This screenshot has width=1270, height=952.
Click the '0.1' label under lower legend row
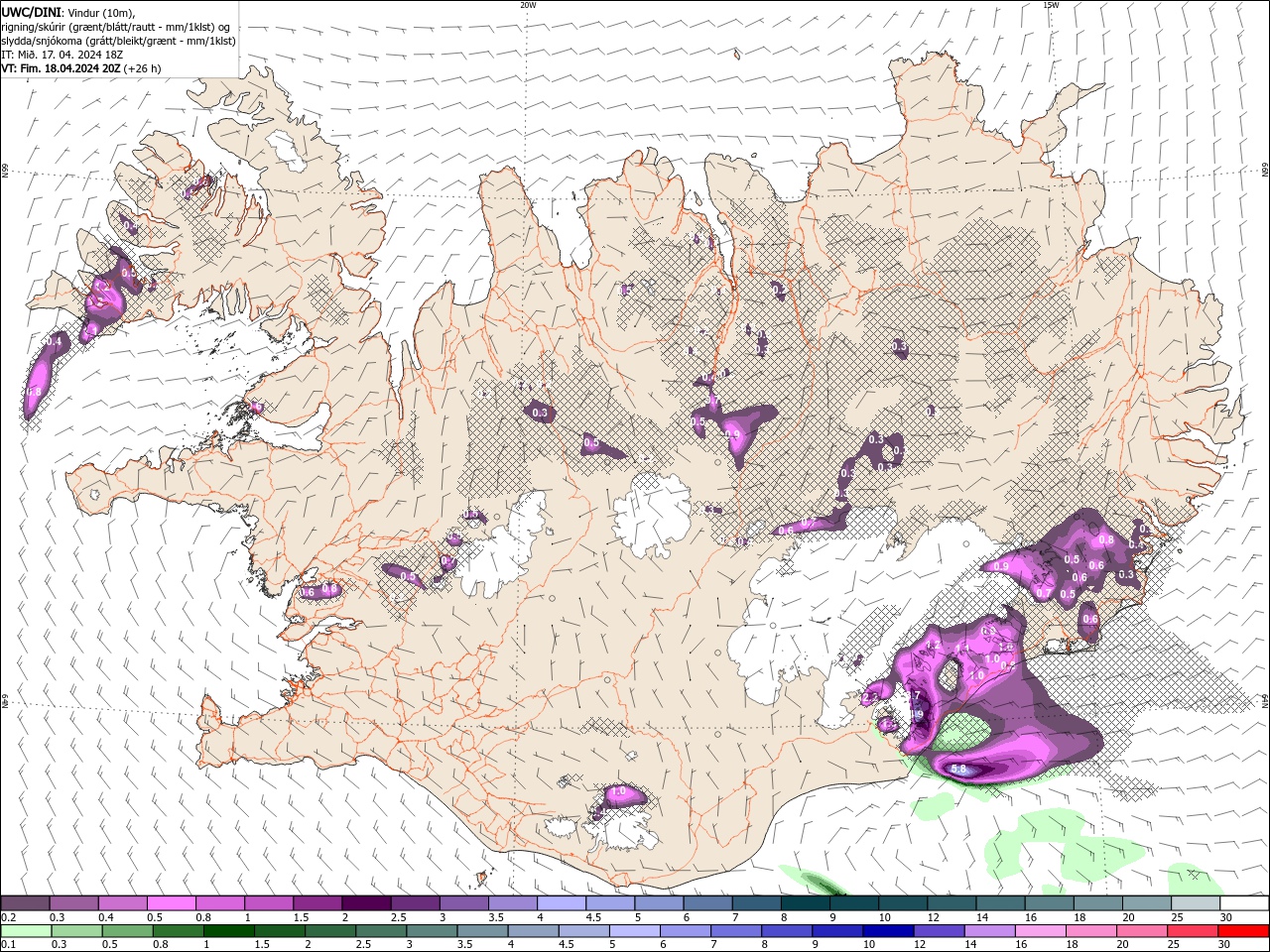point(8,944)
